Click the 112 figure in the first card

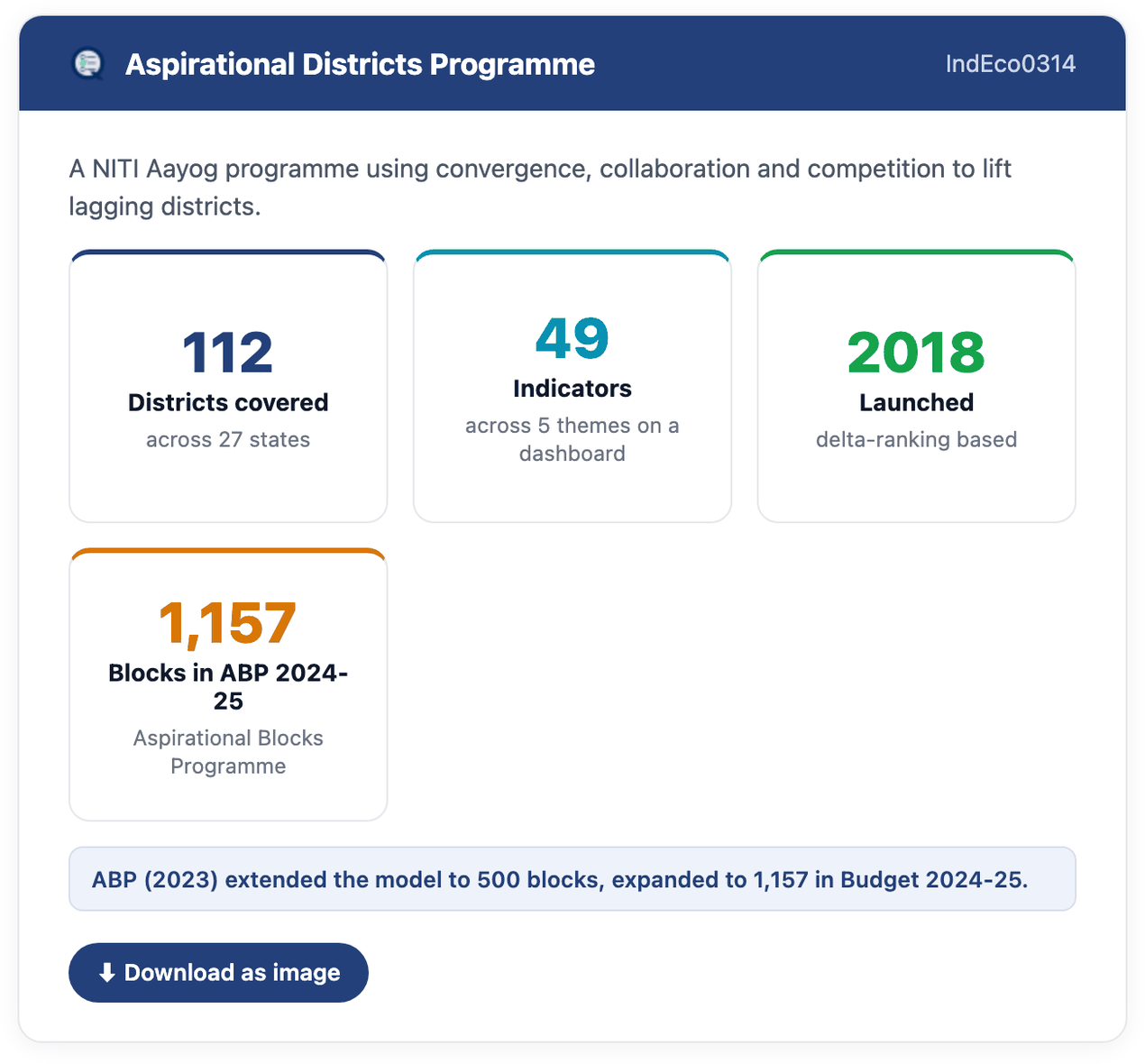pyautogui.click(x=228, y=352)
